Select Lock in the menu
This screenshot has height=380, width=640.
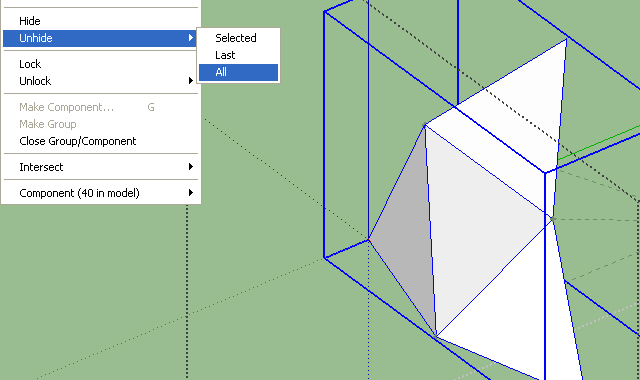tap(100, 64)
